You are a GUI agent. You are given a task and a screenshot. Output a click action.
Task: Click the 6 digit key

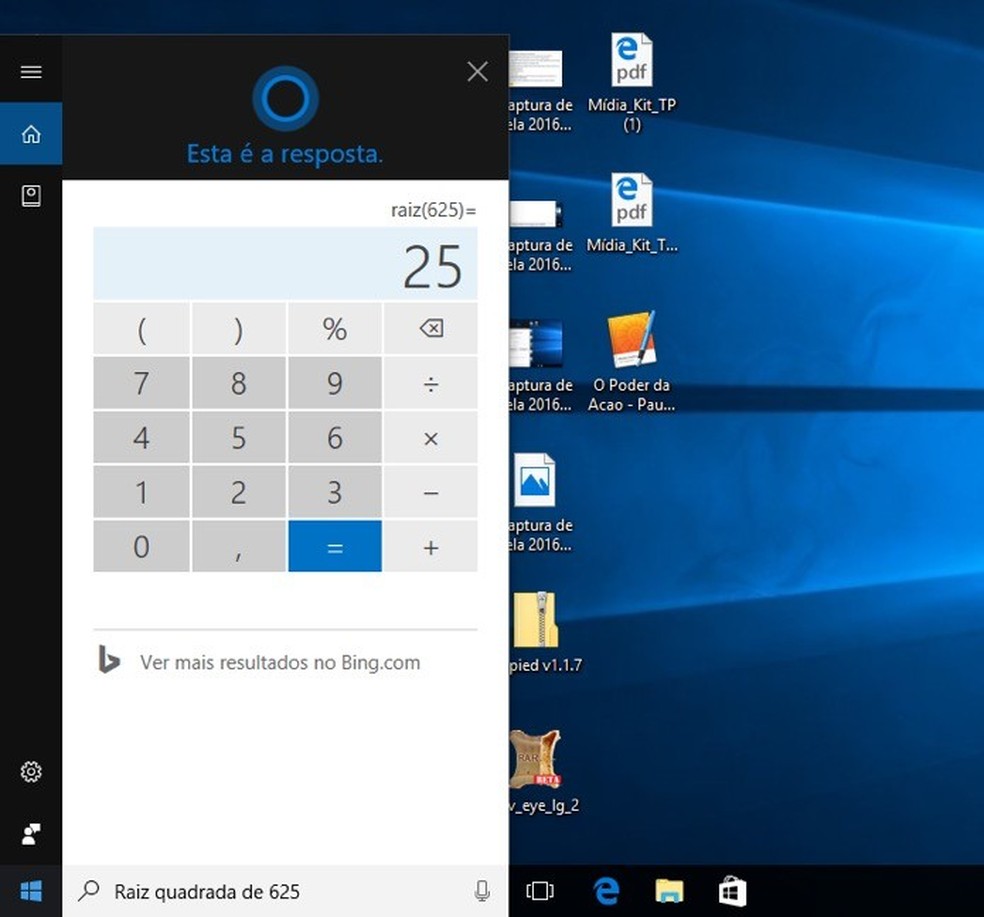click(x=334, y=437)
